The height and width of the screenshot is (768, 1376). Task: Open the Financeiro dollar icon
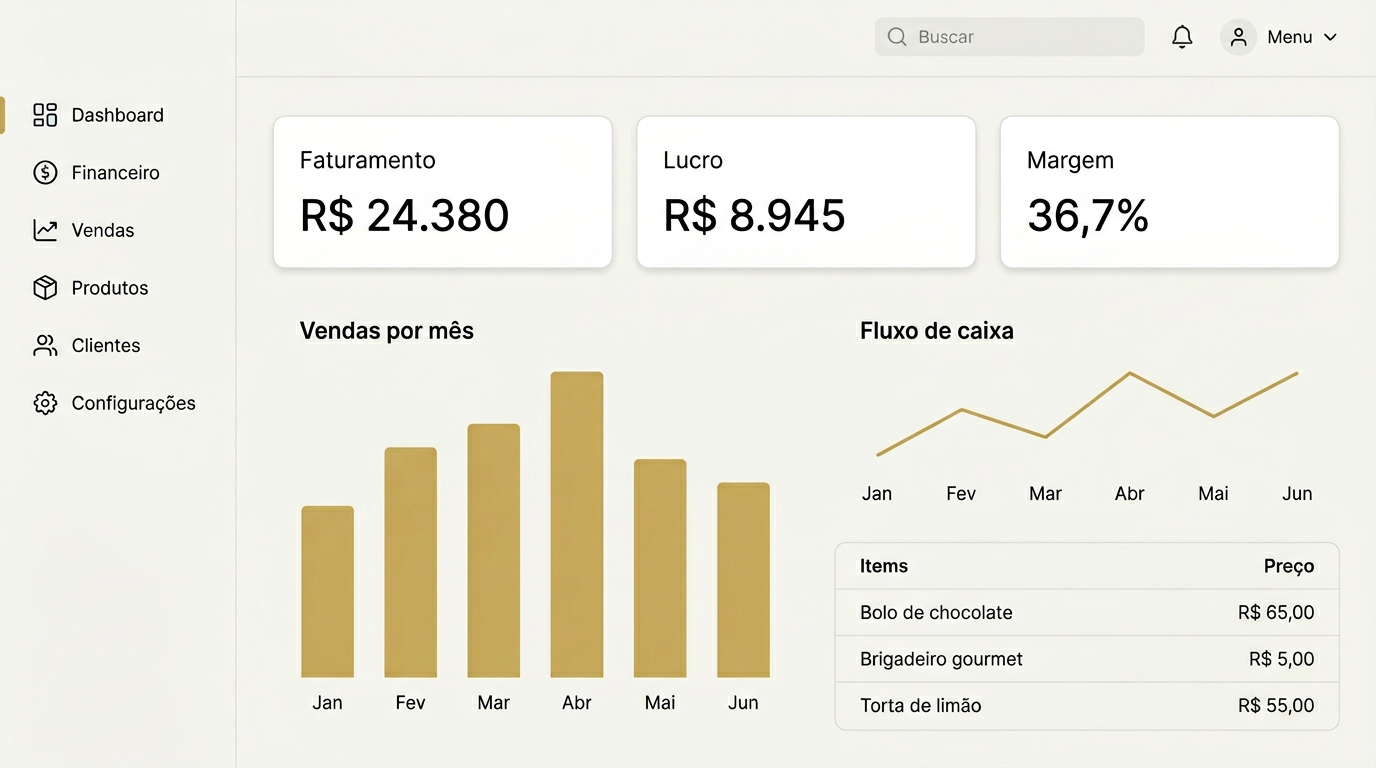[x=44, y=172]
